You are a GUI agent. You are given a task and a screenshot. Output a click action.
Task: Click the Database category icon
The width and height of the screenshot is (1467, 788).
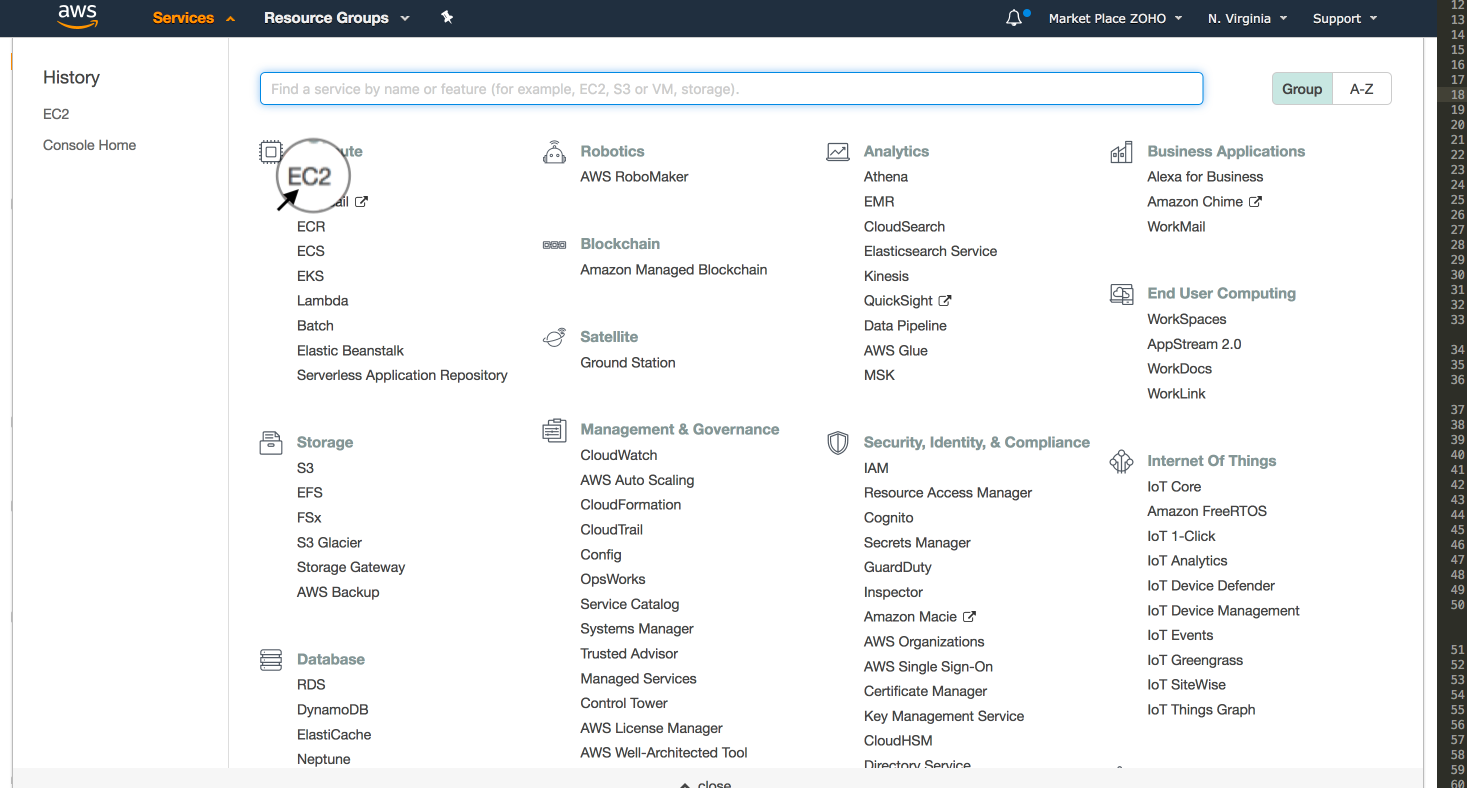click(x=270, y=660)
